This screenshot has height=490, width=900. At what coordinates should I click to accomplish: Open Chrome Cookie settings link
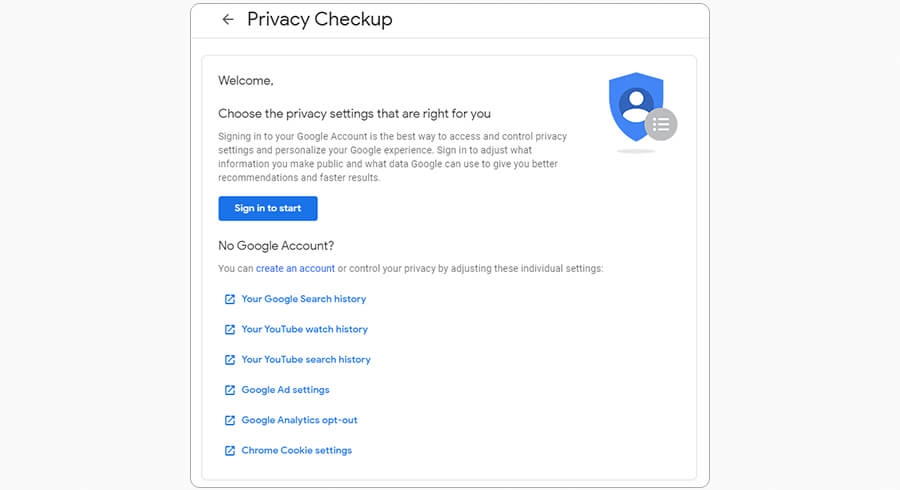pos(297,451)
